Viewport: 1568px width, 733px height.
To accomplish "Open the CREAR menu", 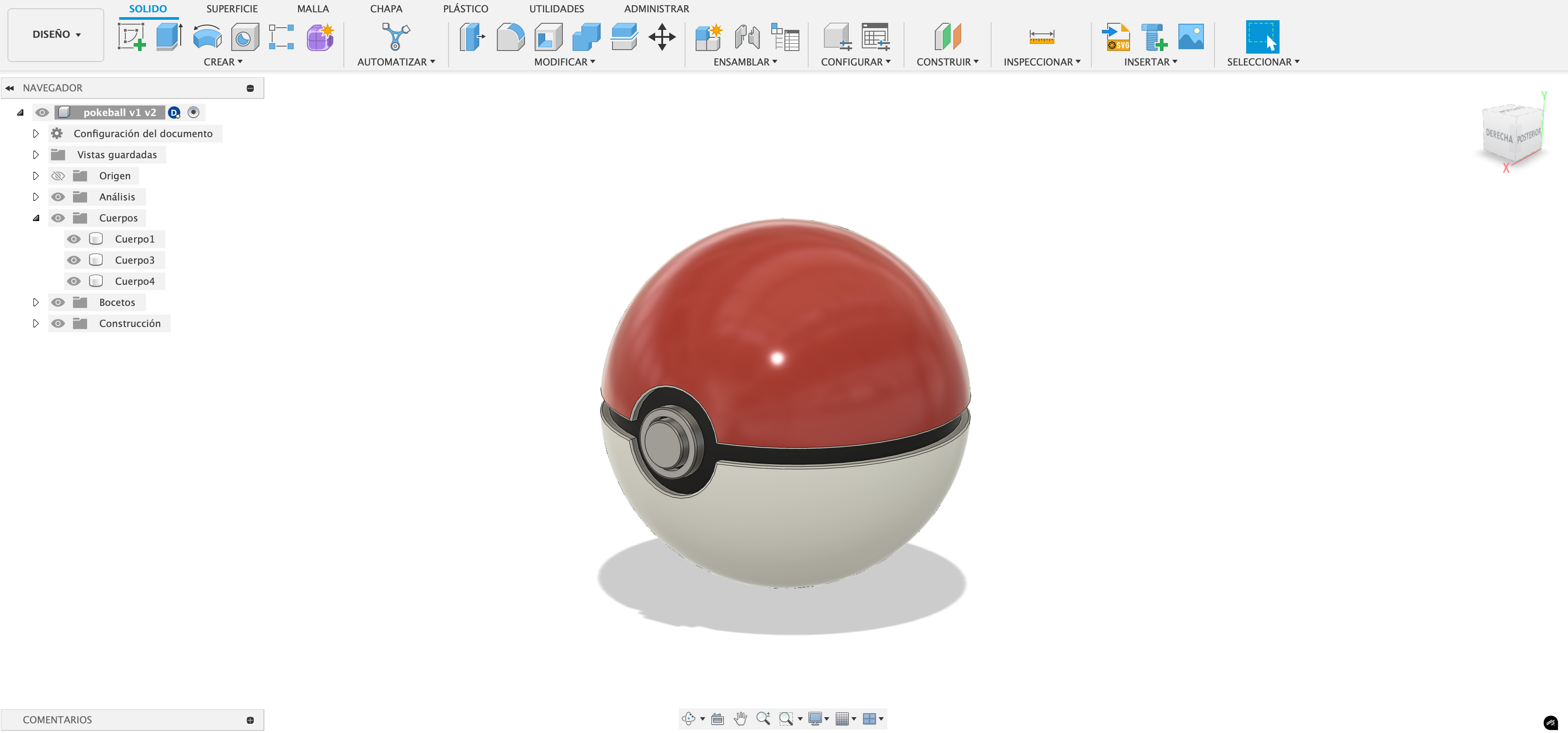I will 223,62.
